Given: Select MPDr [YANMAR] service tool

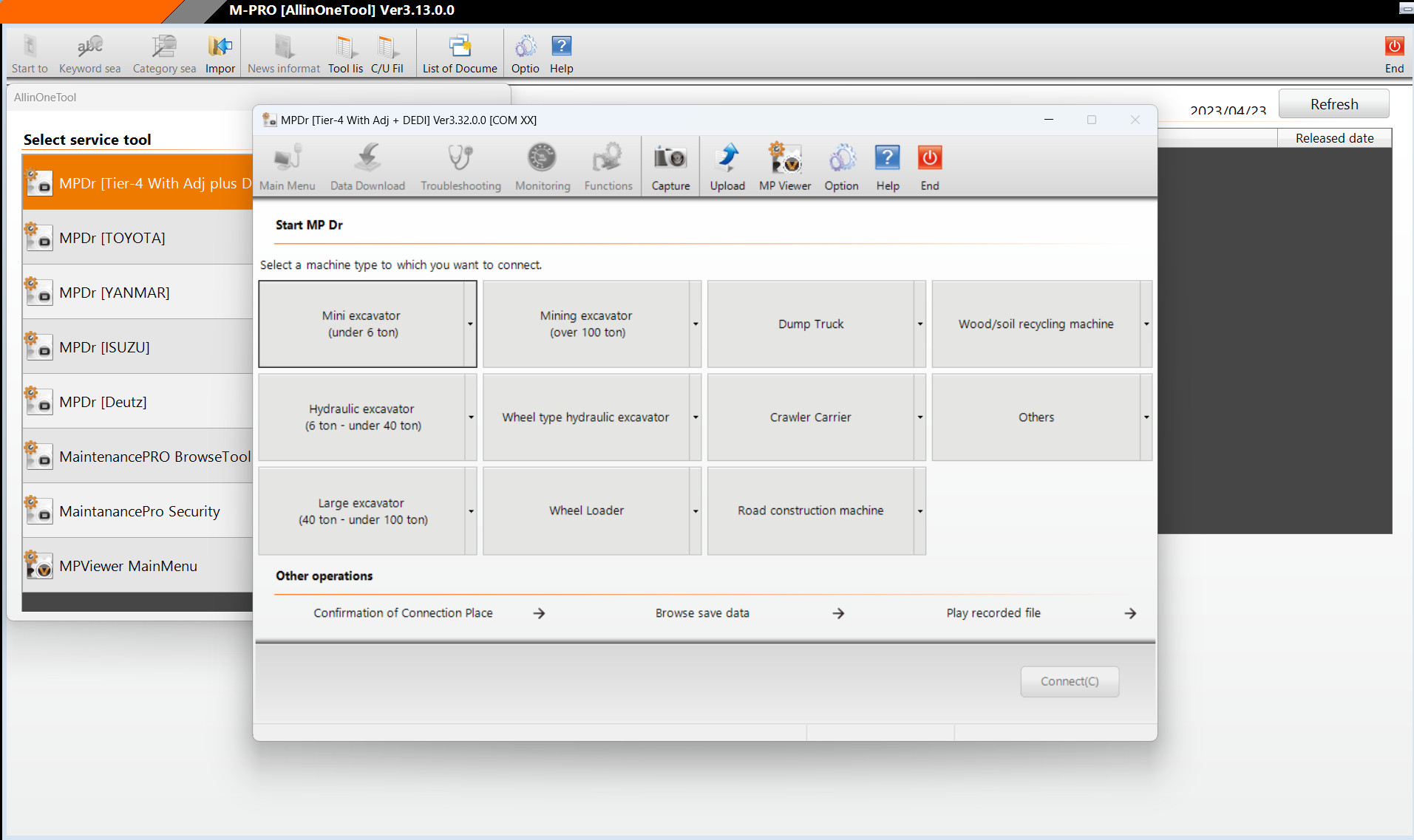Looking at the screenshot, I should pos(137,293).
